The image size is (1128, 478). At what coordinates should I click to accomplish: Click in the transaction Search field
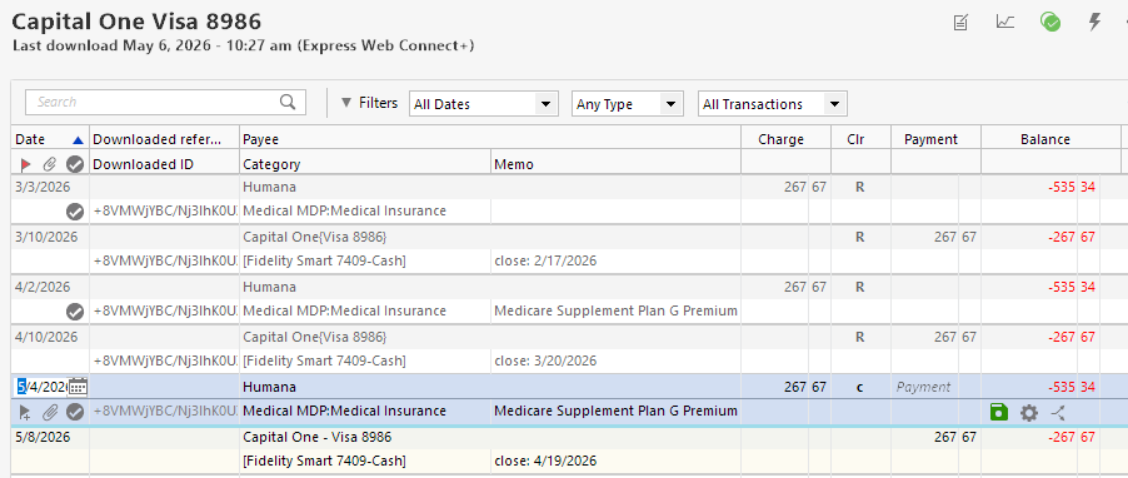pyautogui.click(x=155, y=102)
